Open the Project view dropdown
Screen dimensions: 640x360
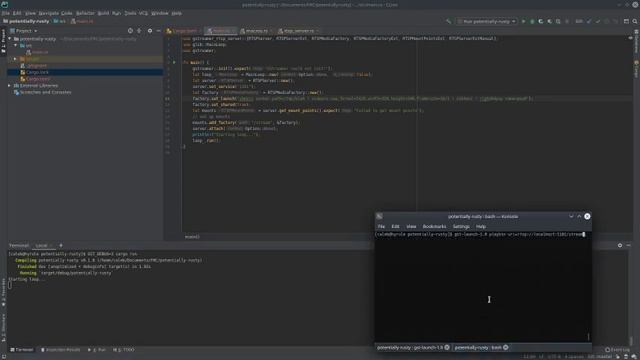(24, 31)
